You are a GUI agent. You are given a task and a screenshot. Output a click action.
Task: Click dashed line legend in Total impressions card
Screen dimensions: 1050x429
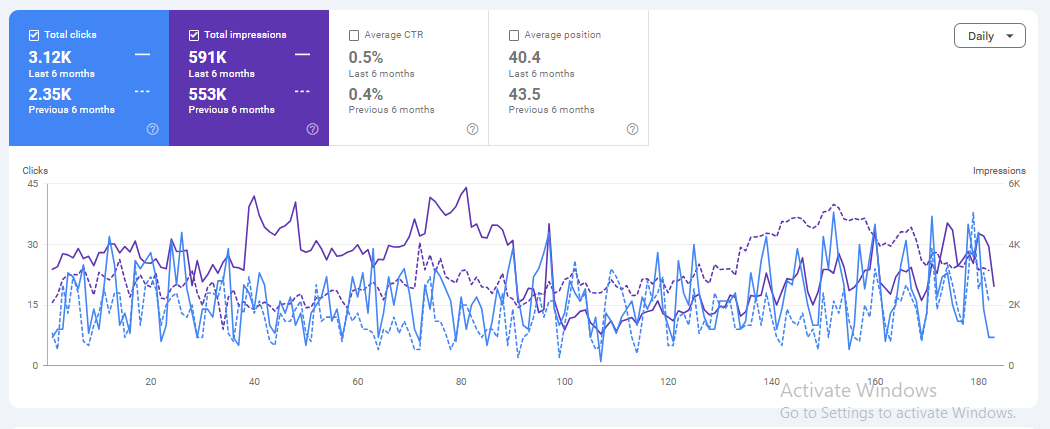302,91
